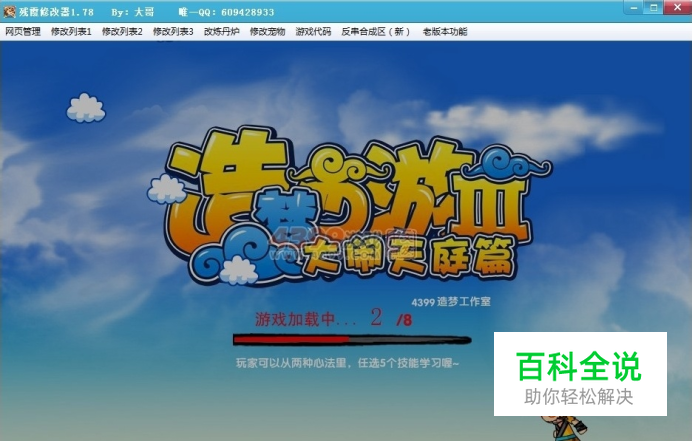Screen dimensions: 692x441
Task: Open the 修改列表2 menu
Action: (x=122, y=32)
